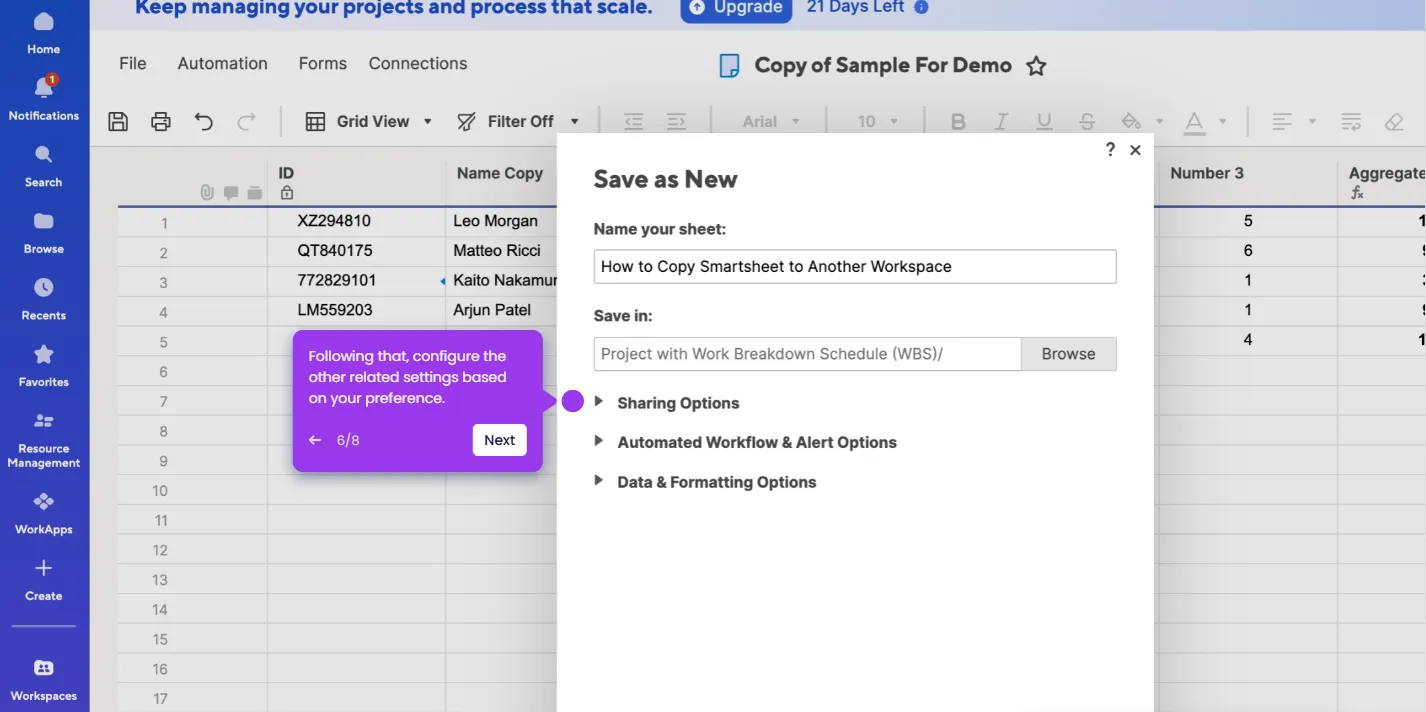
Task: Click the Create plus icon
Action: tap(43, 568)
